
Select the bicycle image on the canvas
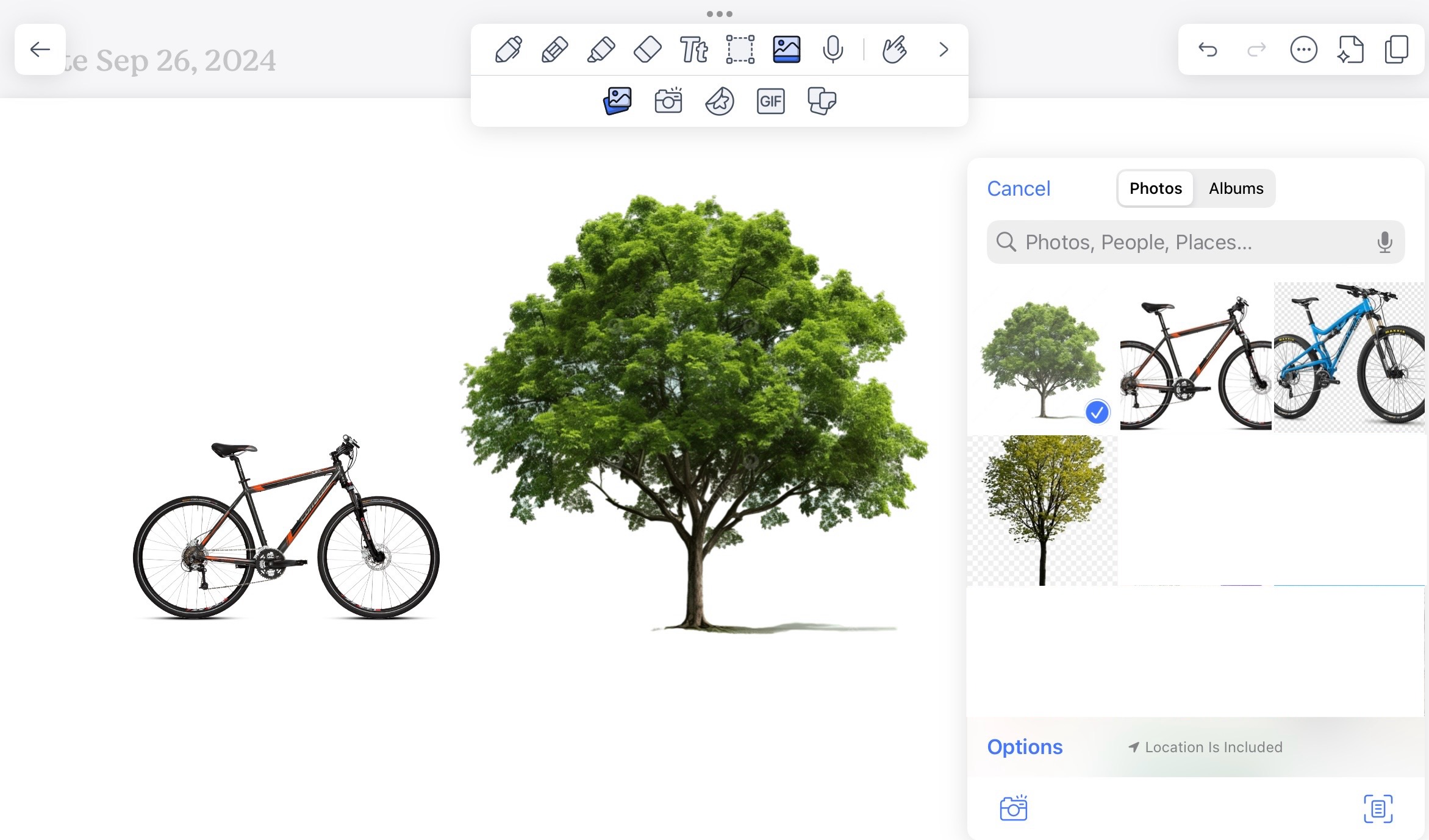coord(286,527)
